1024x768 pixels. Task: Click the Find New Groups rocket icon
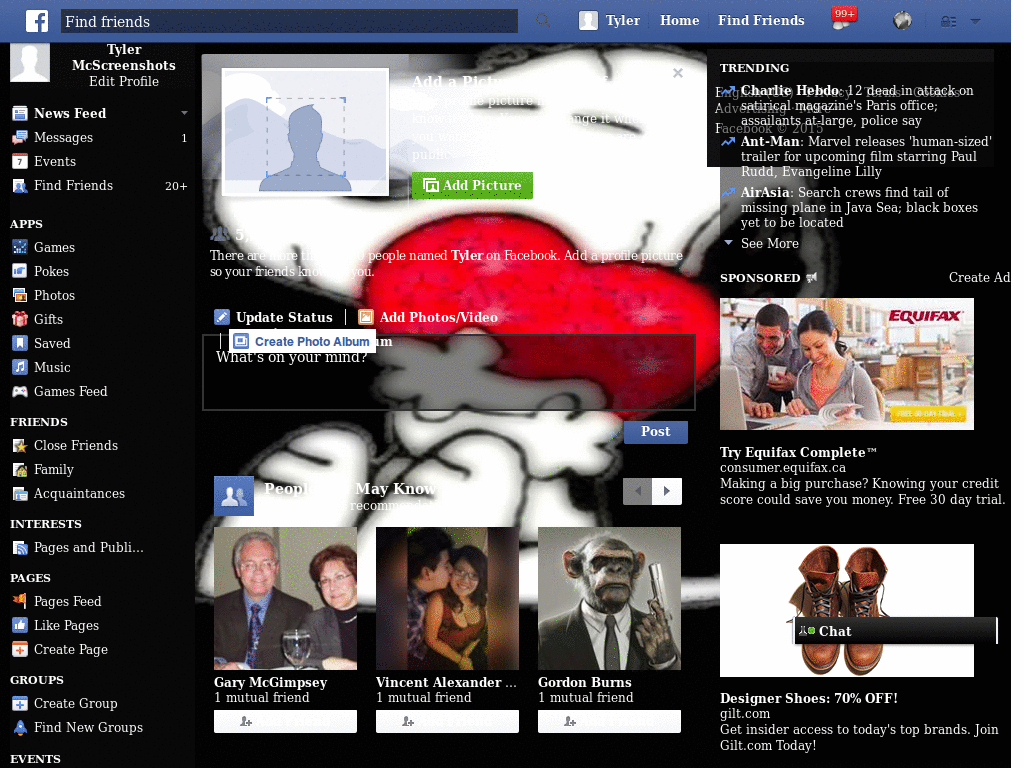coord(20,728)
